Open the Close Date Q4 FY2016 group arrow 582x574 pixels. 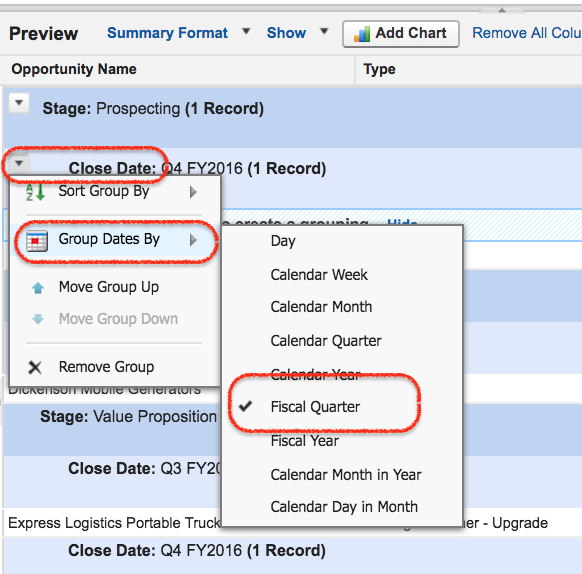(x=19, y=163)
